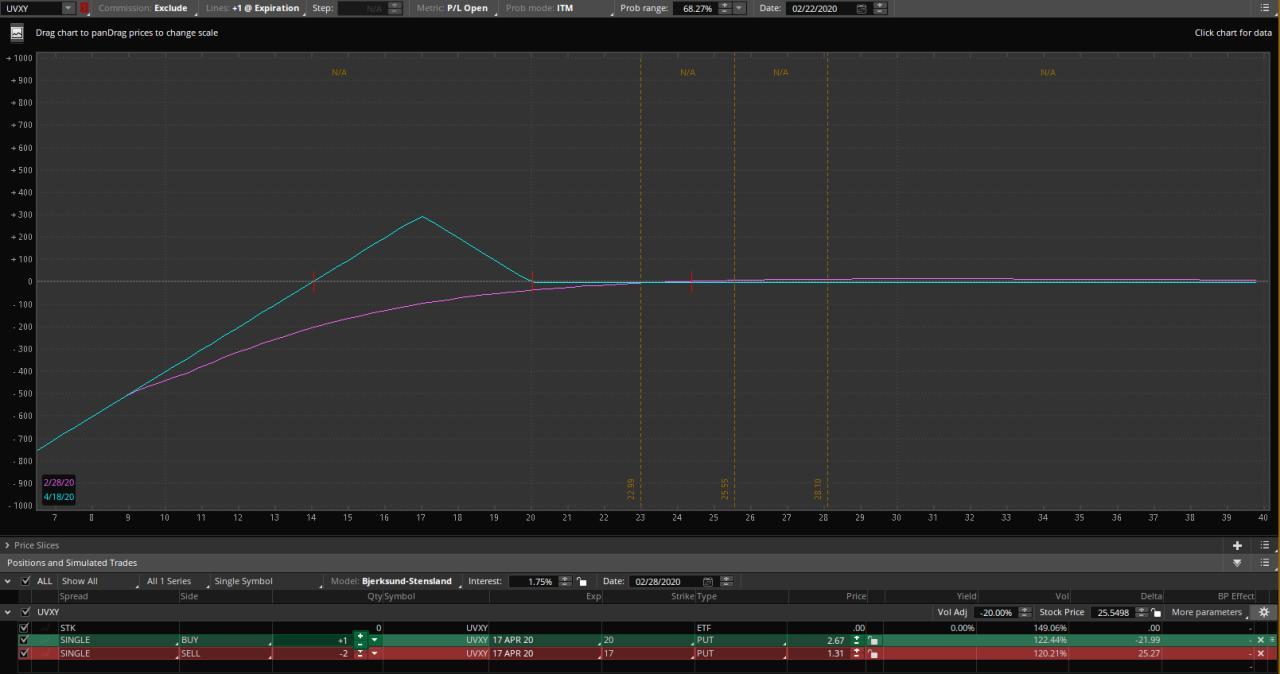Screen dimensions: 1280x674
Task: Click the plus icon on the Price Slices row
Action: click(x=1238, y=545)
